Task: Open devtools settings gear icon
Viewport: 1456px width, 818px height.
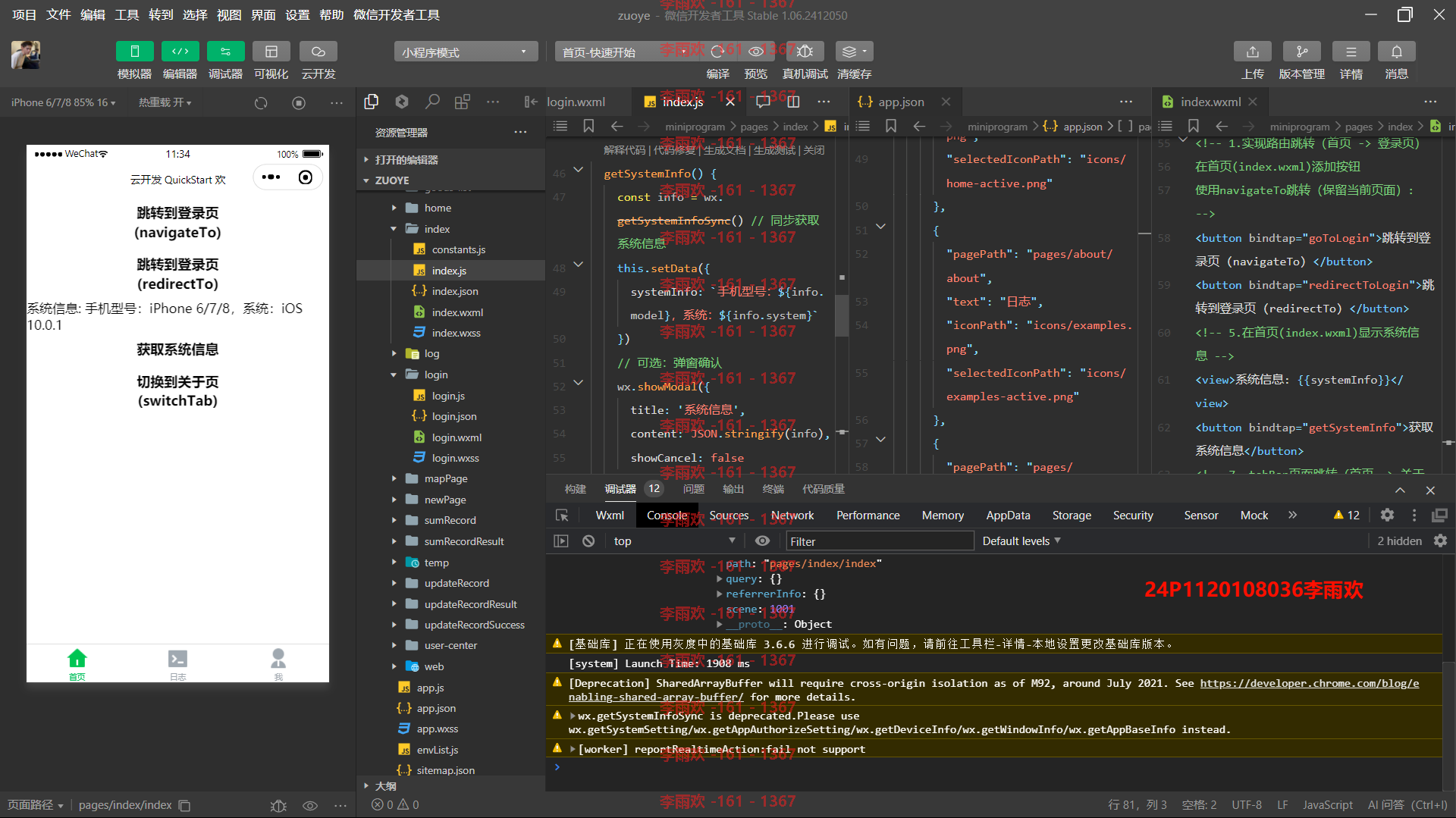Action: tap(1387, 516)
